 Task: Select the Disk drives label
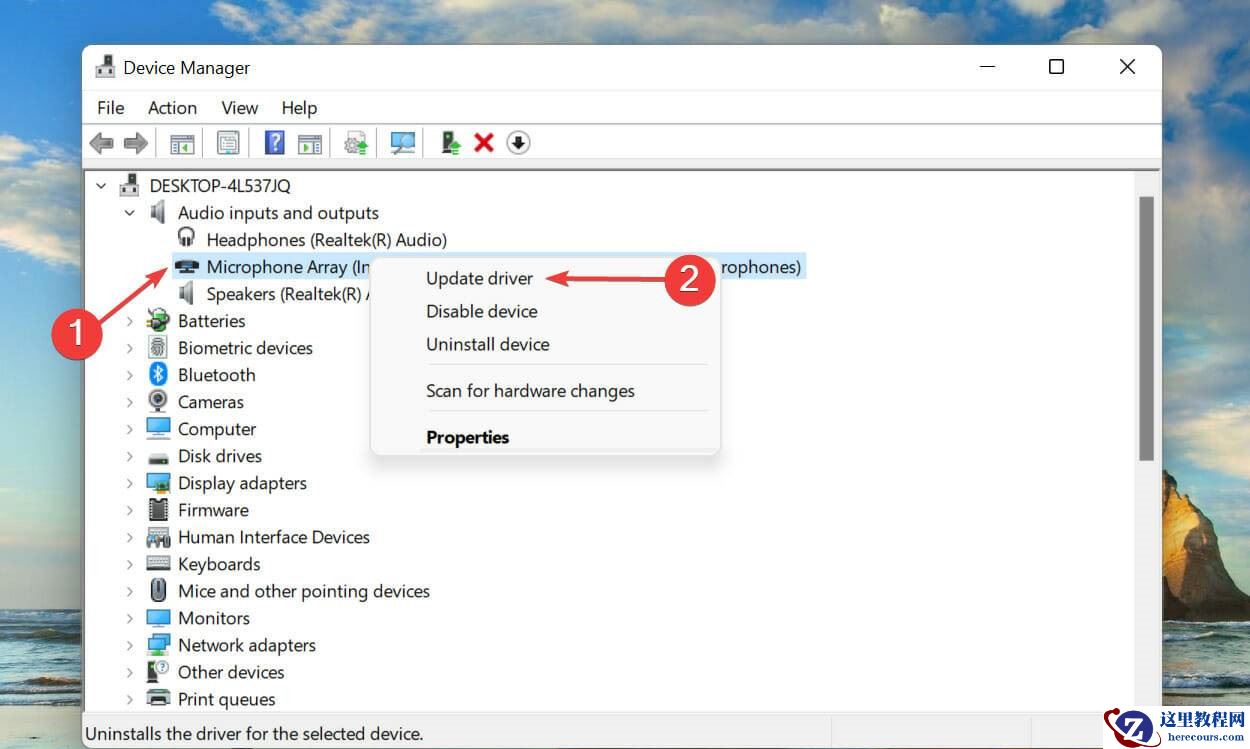(220, 456)
